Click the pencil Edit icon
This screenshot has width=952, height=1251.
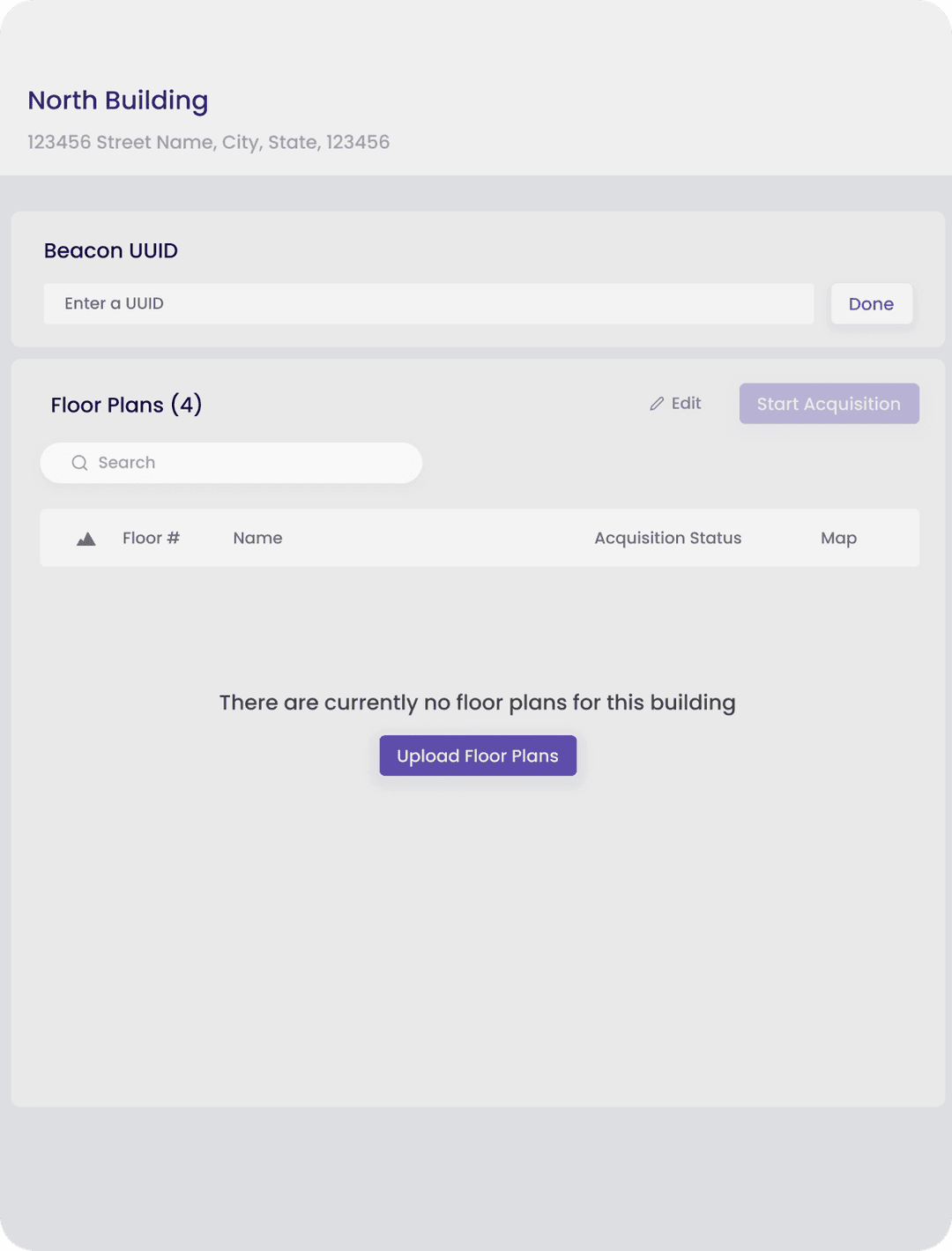657,403
